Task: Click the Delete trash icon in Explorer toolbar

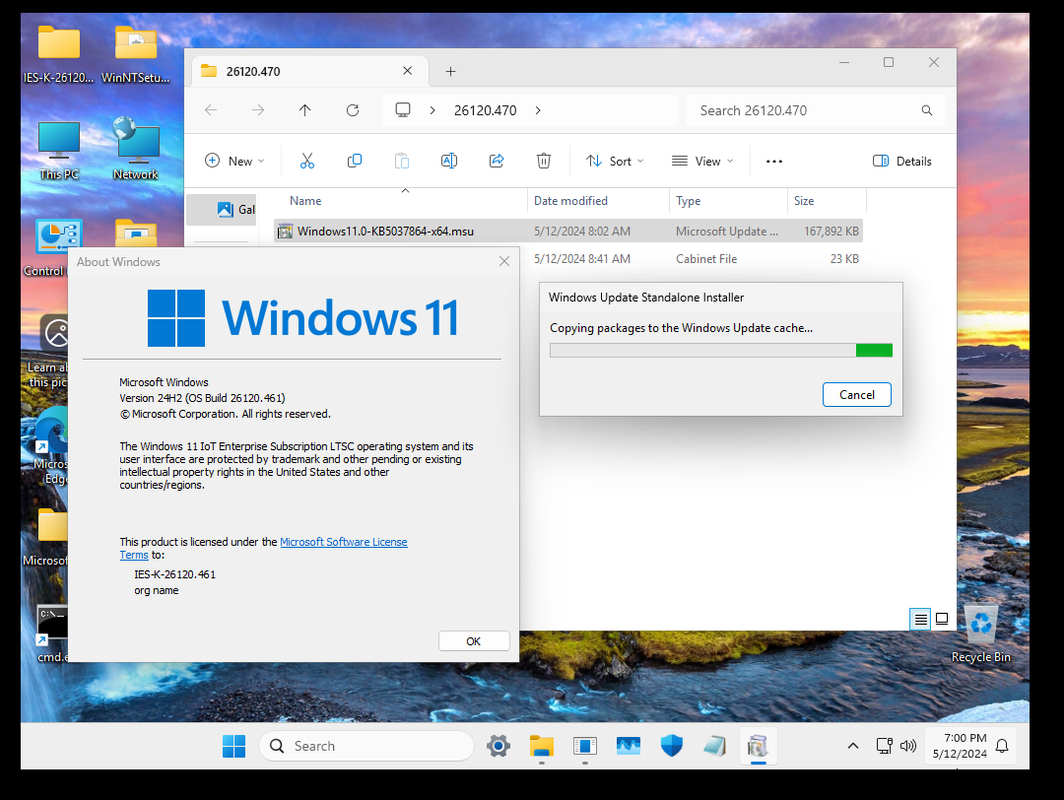Action: coord(544,161)
